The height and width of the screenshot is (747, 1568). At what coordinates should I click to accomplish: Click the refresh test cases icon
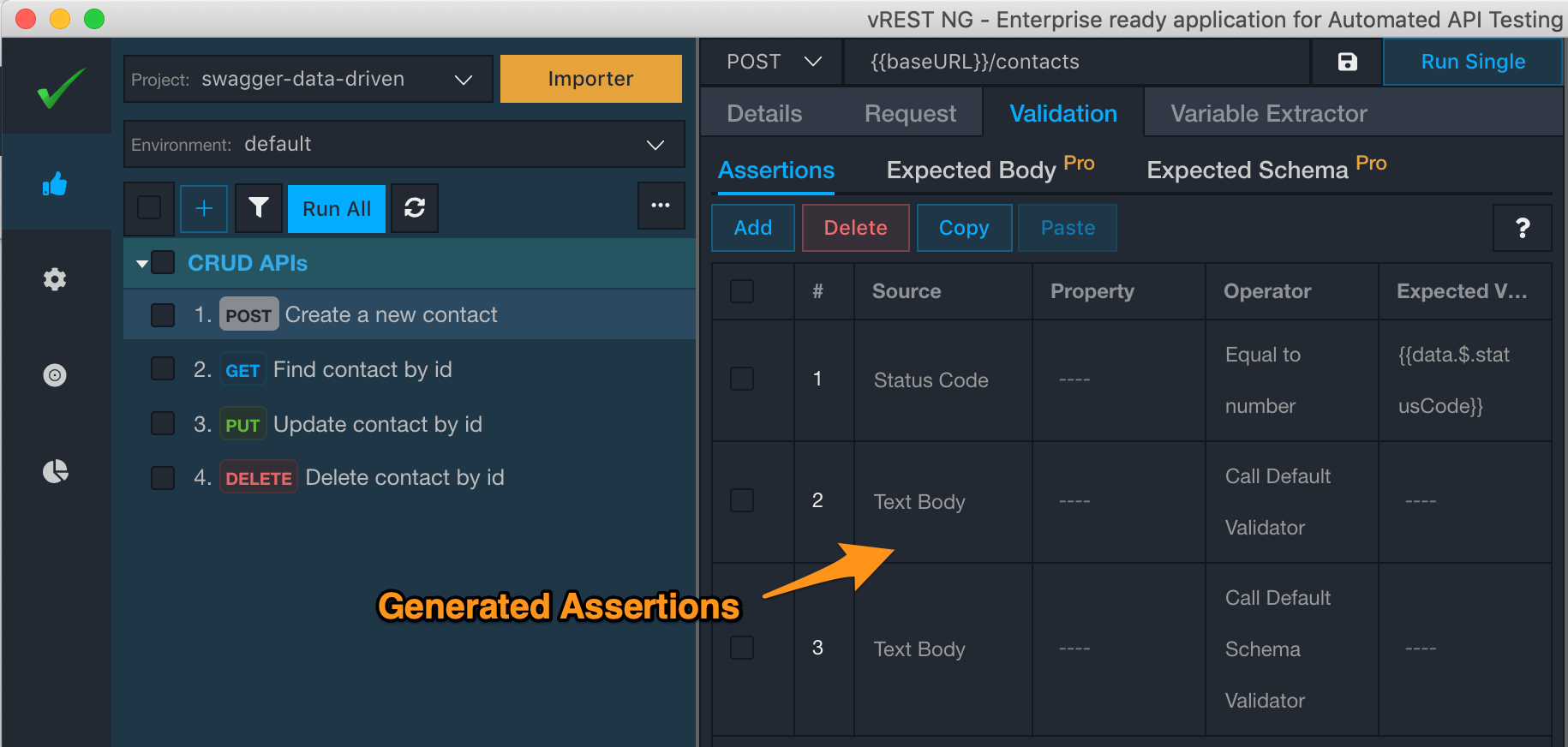click(415, 208)
